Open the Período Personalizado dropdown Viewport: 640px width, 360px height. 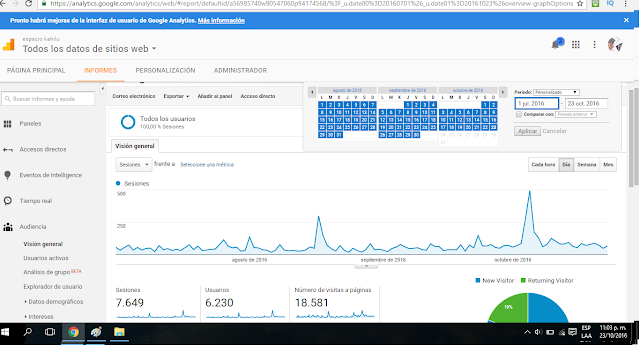[x=556, y=92]
